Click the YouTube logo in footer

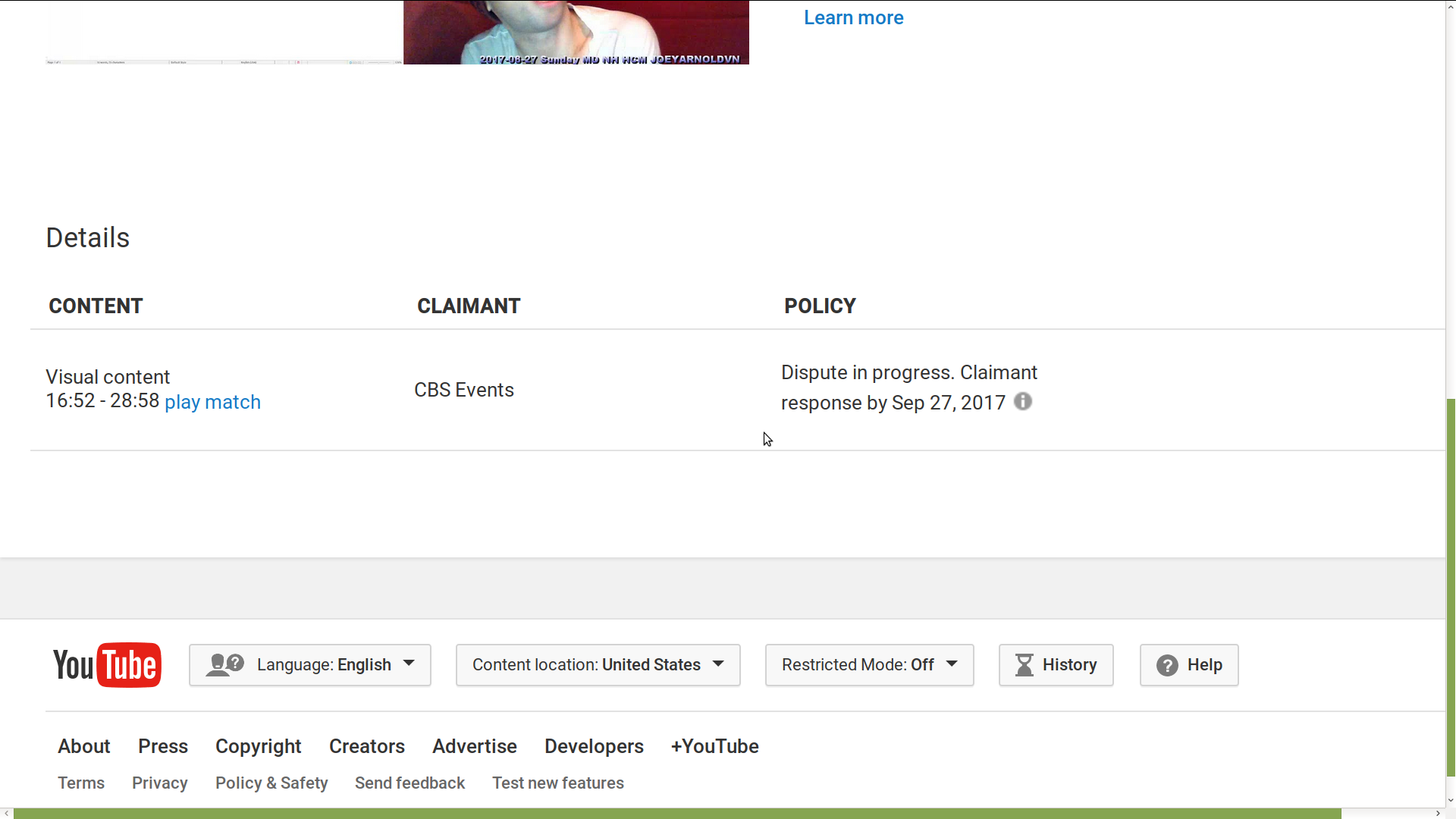coord(107,665)
